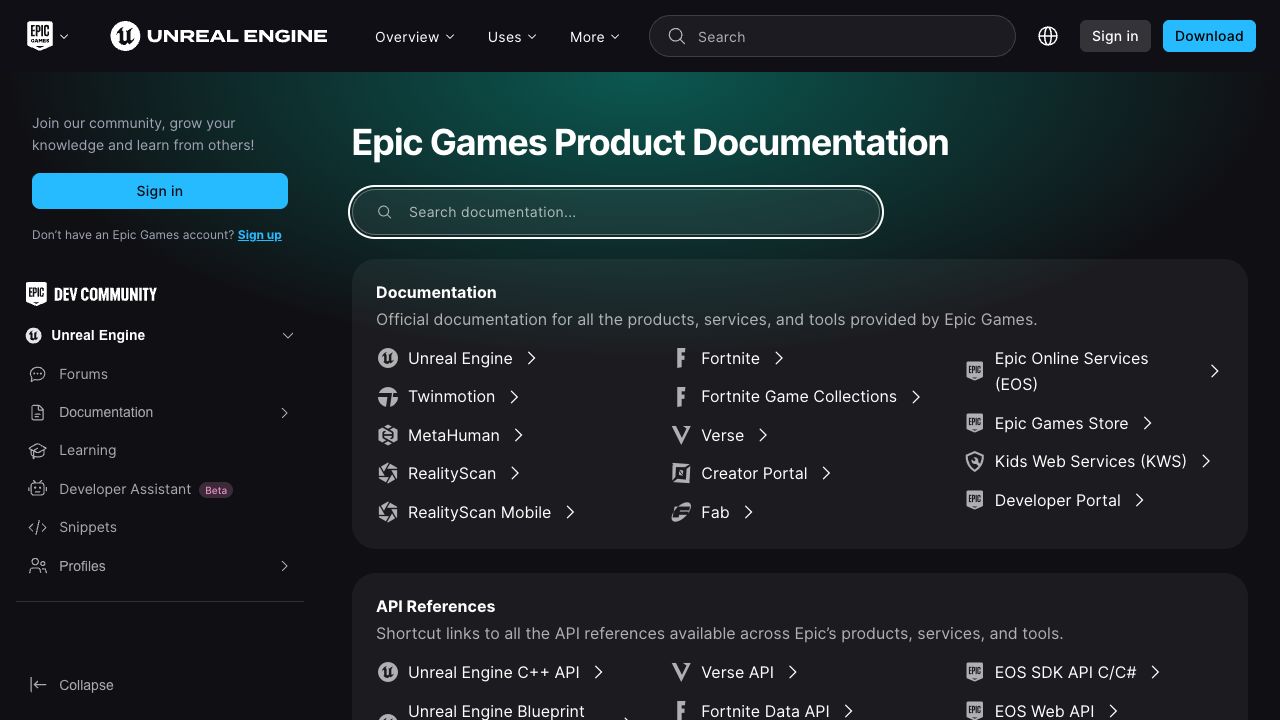This screenshot has height=720, width=1280.
Task: Click the Collapse label in sidebar
Action: tap(86, 685)
